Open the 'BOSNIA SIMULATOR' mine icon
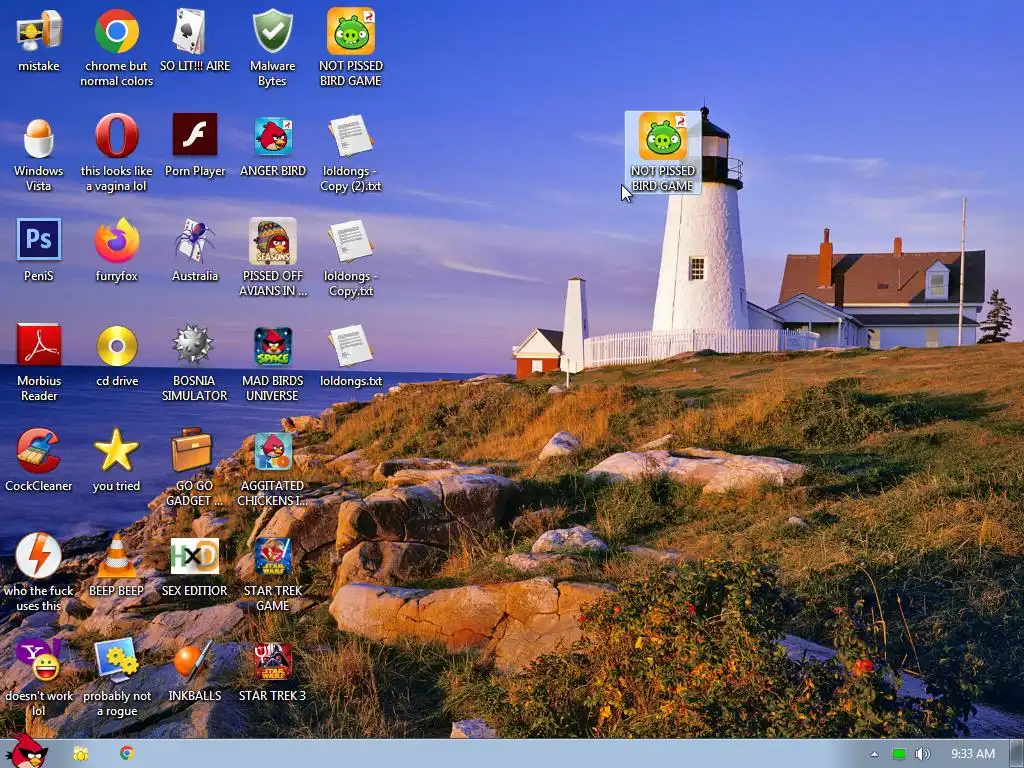Image resolution: width=1024 pixels, height=768 pixels. (x=195, y=345)
